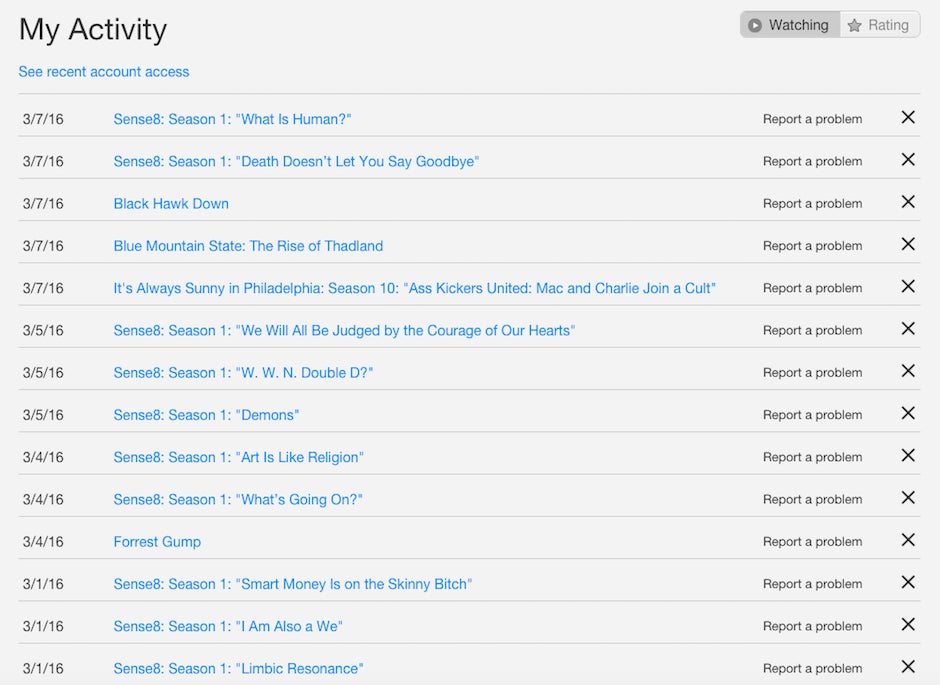
Task: Open Black Hawk Down title link
Action: point(171,204)
